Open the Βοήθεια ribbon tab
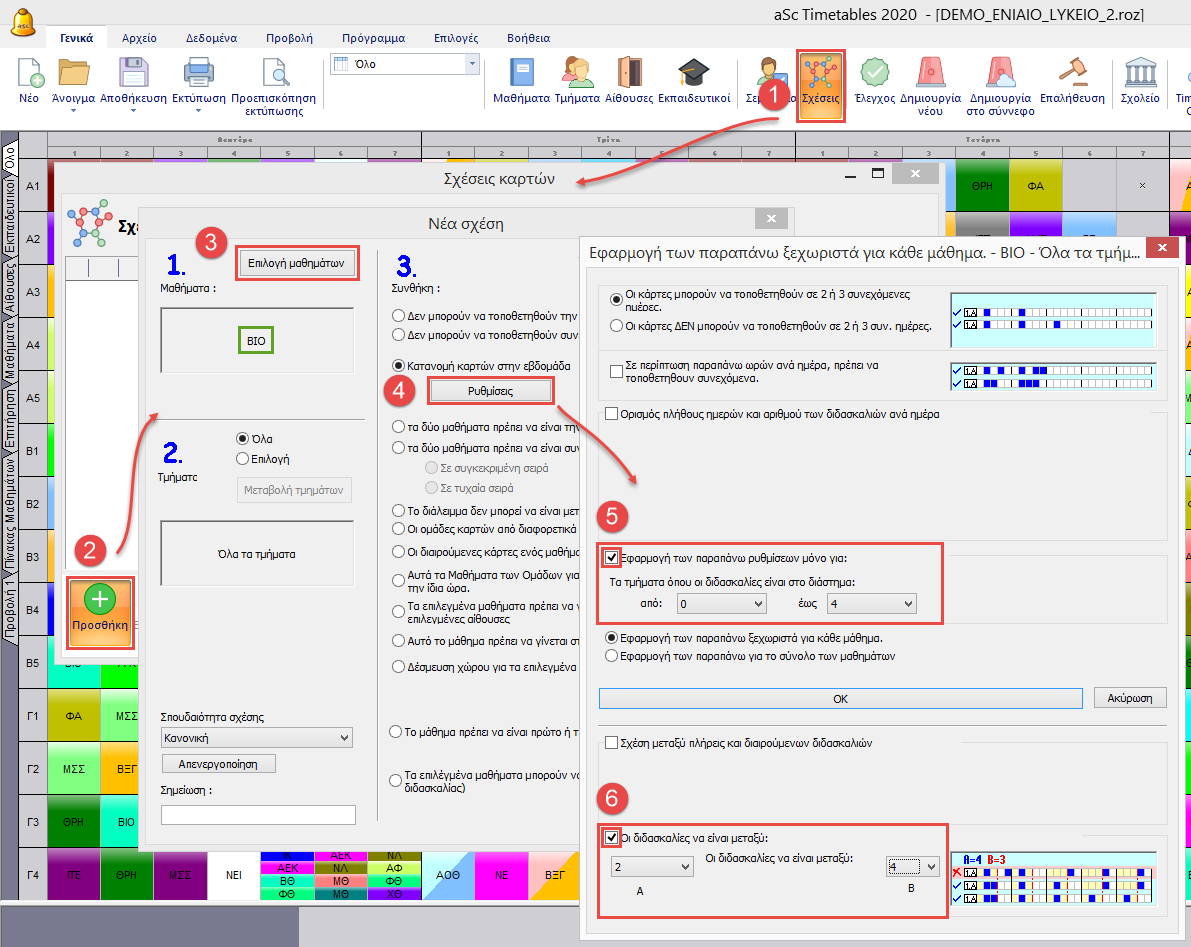Viewport: 1191px width, 947px height. coord(527,38)
